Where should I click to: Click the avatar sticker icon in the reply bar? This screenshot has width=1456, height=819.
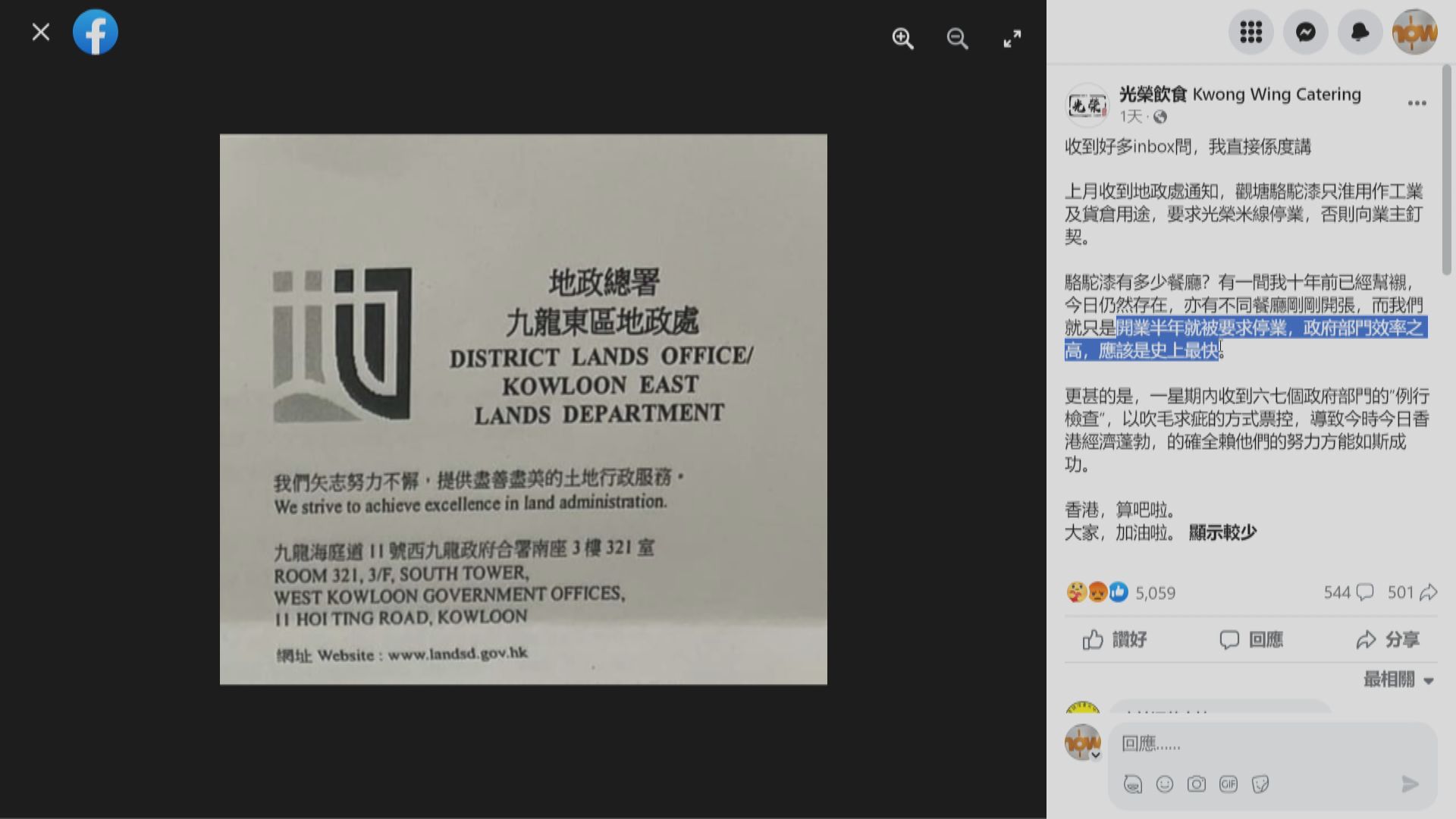tap(1133, 784)
